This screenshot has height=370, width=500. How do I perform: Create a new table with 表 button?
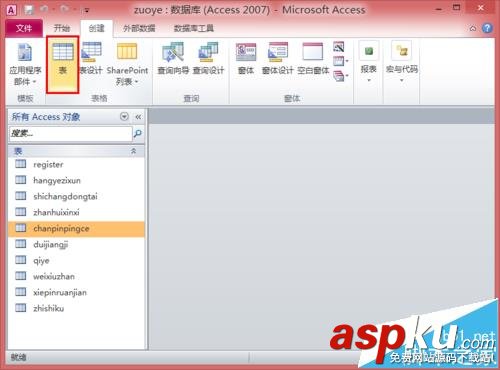tap(63, 64)
